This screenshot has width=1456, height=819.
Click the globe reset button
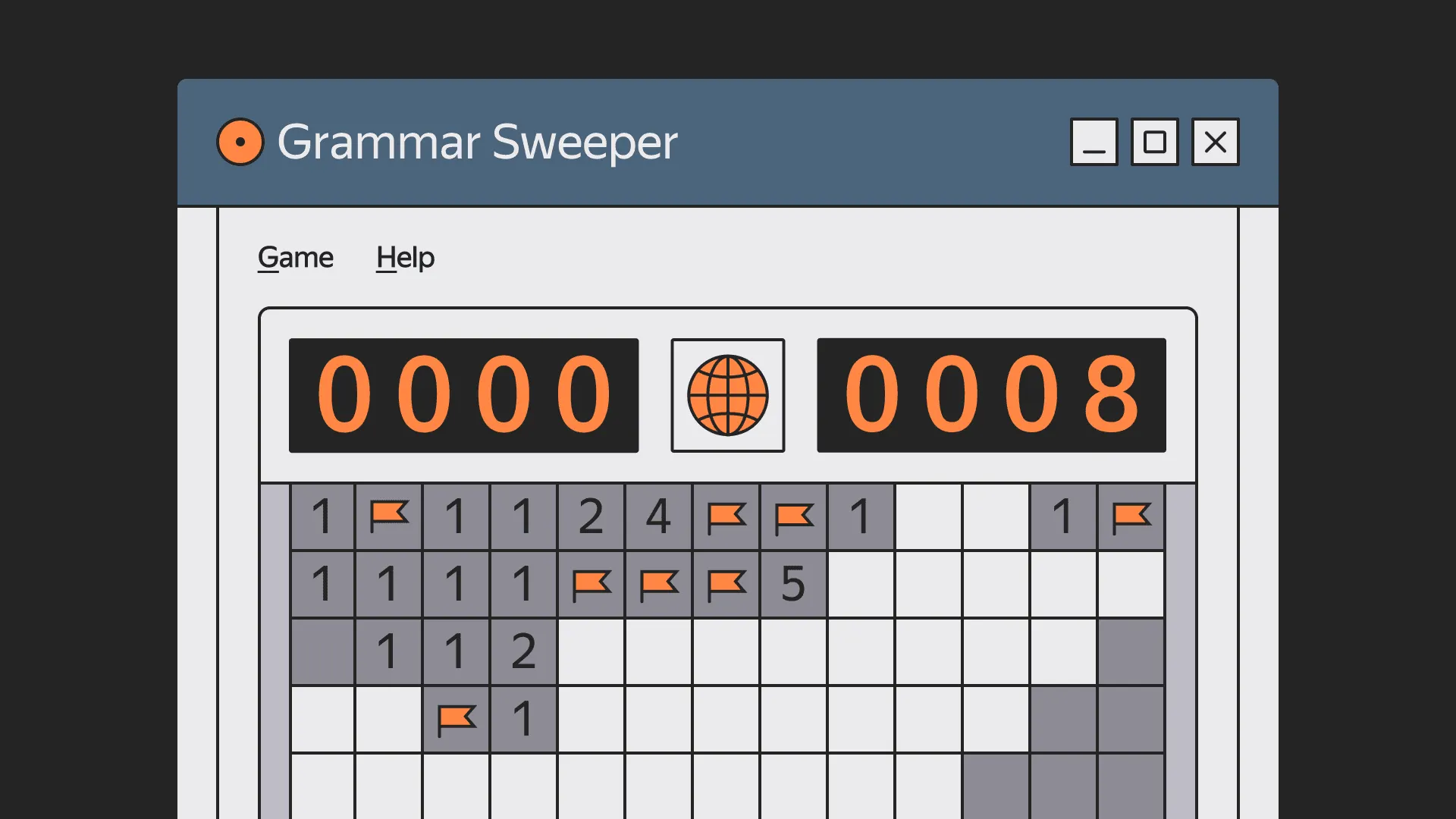pyautogui.click(x=727, y=395)
